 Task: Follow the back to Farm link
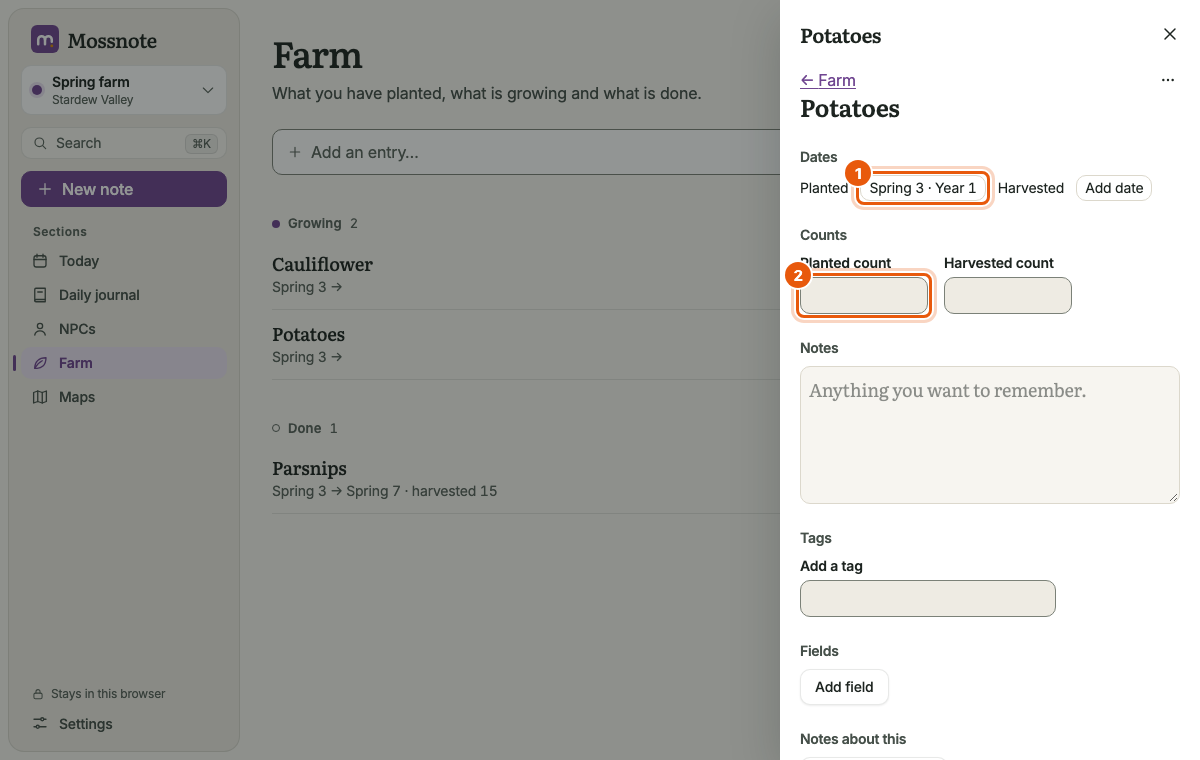828,80
